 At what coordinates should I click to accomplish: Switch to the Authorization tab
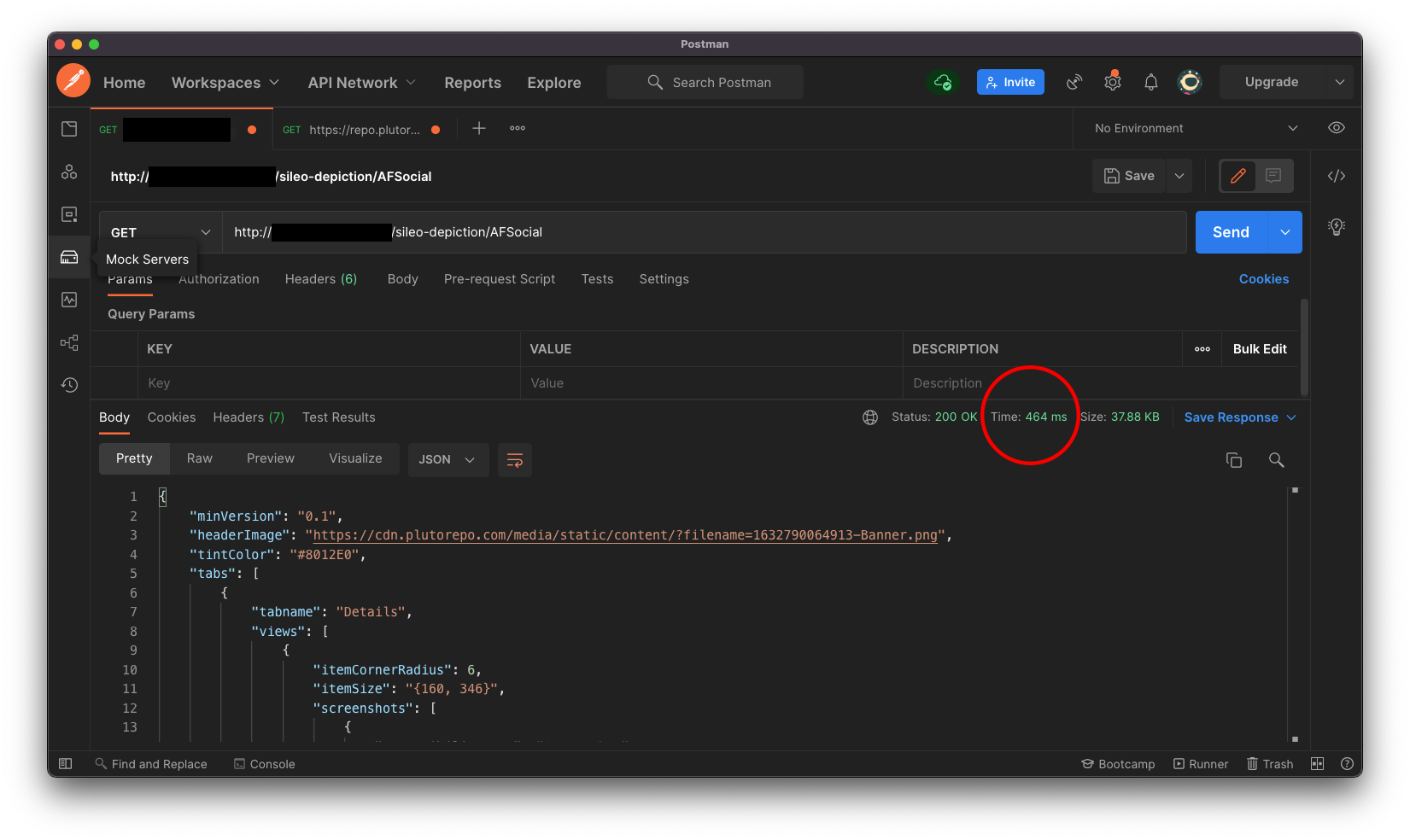[219, 279]
